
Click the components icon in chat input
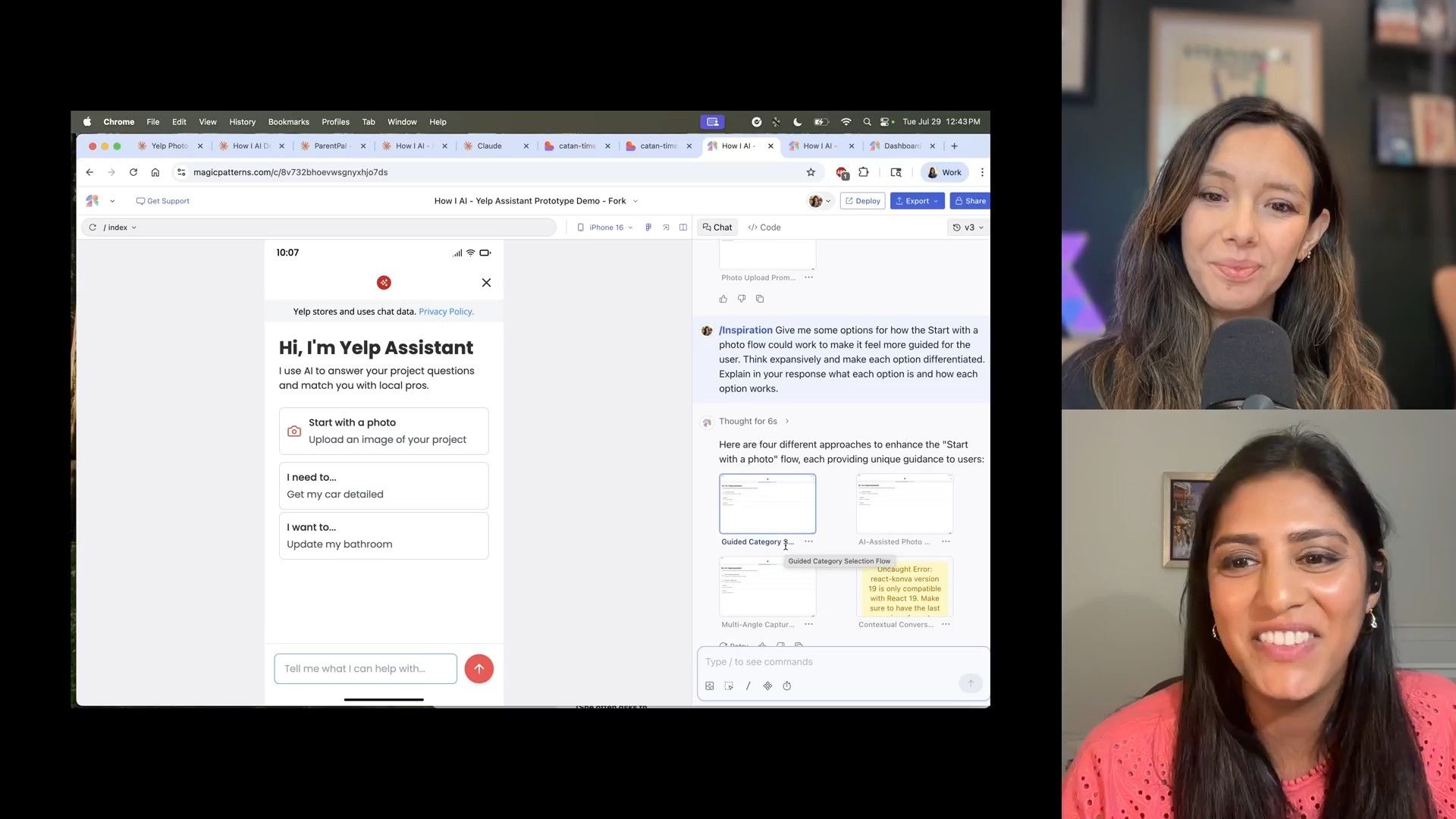click(767, 686)
